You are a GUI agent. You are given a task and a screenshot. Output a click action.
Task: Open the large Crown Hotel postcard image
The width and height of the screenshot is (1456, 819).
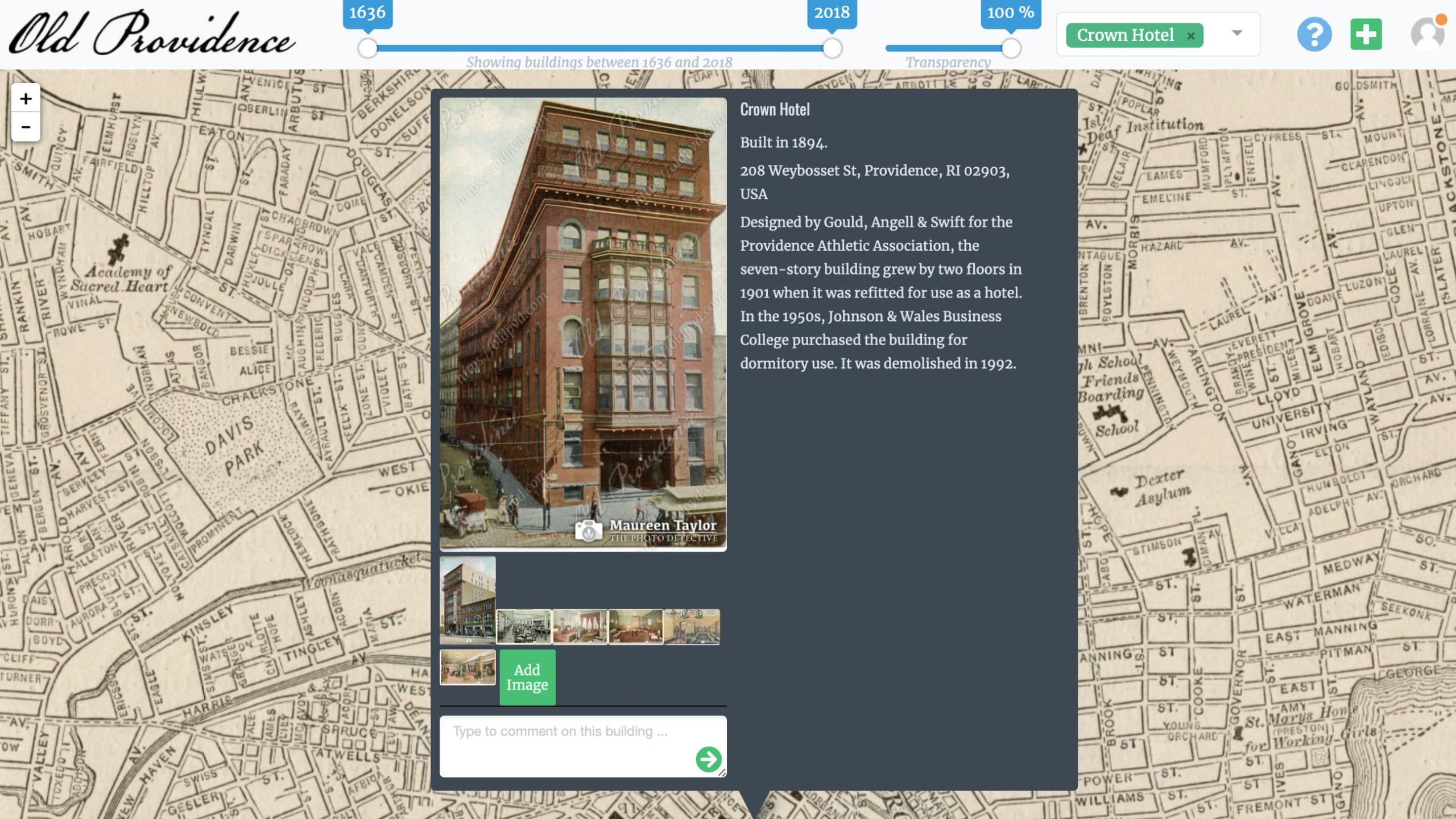point(583,324)
